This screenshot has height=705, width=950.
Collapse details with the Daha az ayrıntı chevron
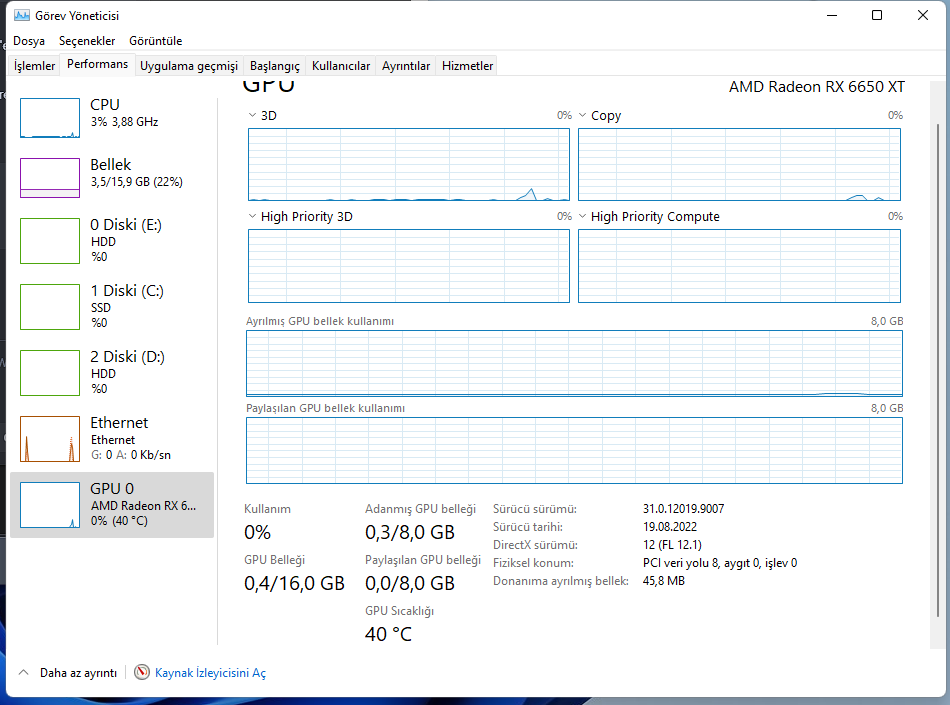[24, 672]
